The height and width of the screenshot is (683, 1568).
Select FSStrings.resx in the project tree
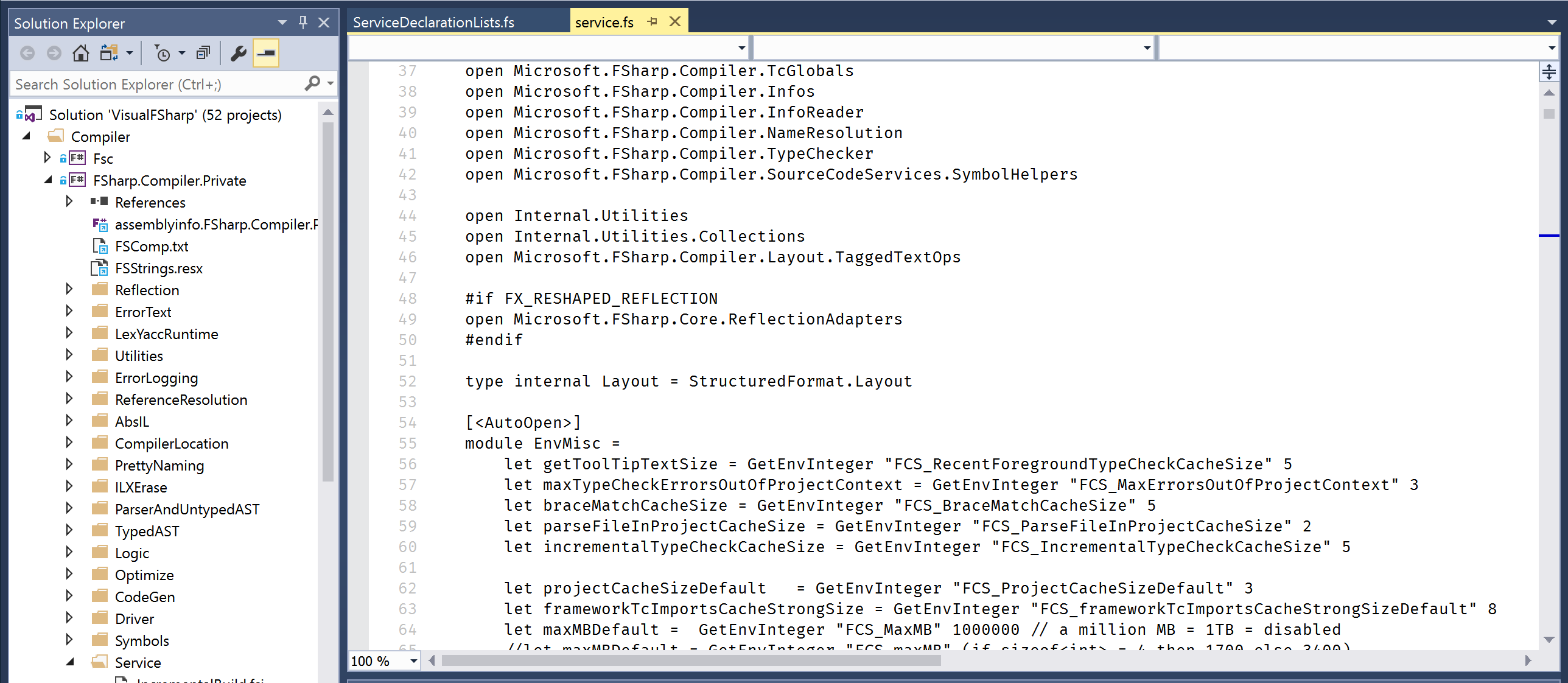coord(158,268)
